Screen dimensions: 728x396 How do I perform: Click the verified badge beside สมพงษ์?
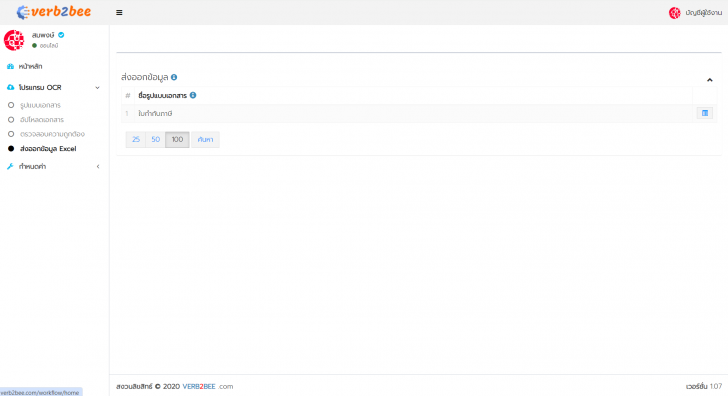point(61,35)
